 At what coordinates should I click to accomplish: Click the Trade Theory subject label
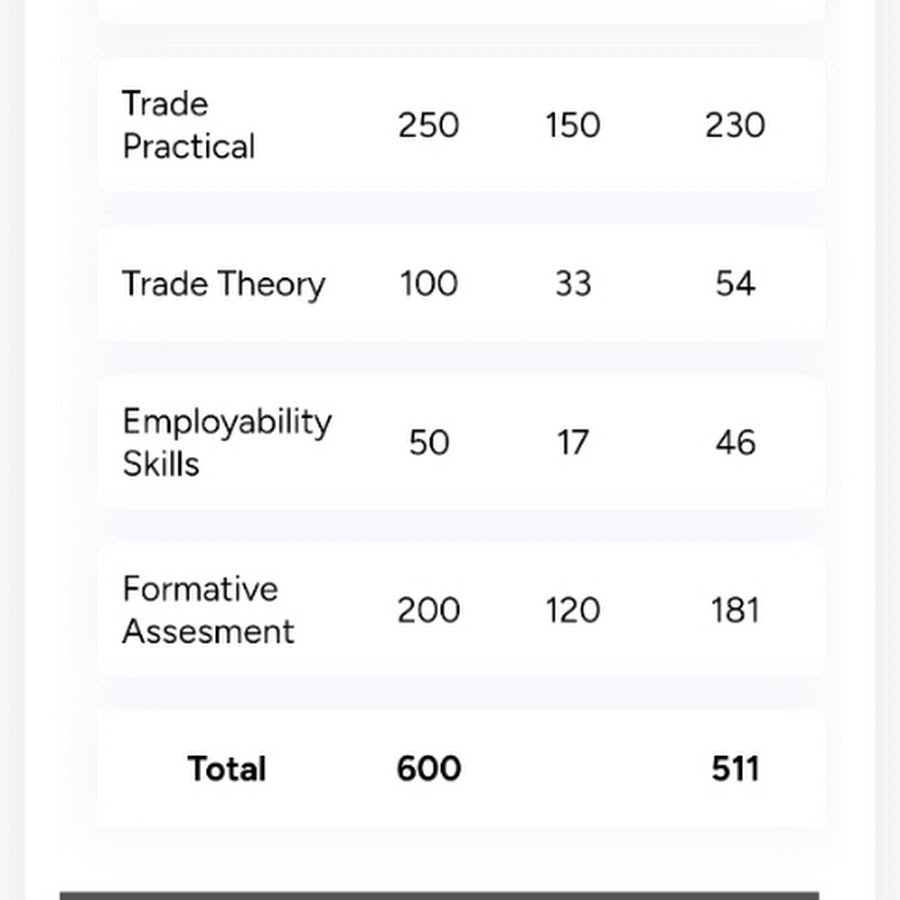click(223, 284)
